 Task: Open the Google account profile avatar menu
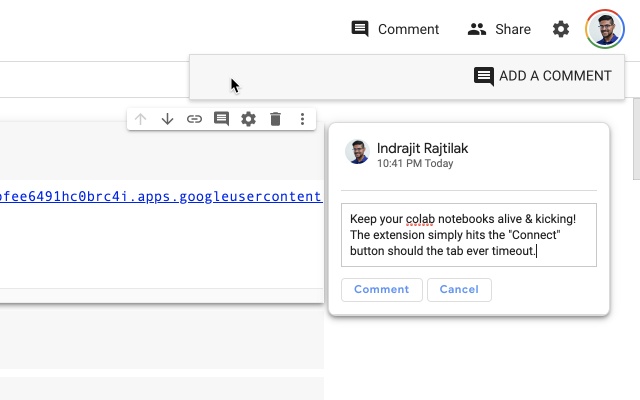tap(605, 29)
